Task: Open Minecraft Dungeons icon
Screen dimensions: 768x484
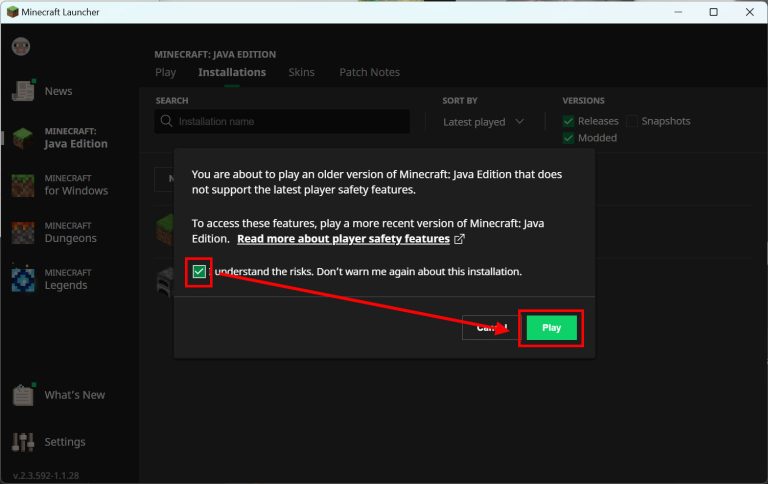Action: pyautogui.click(x=23, y=232)
